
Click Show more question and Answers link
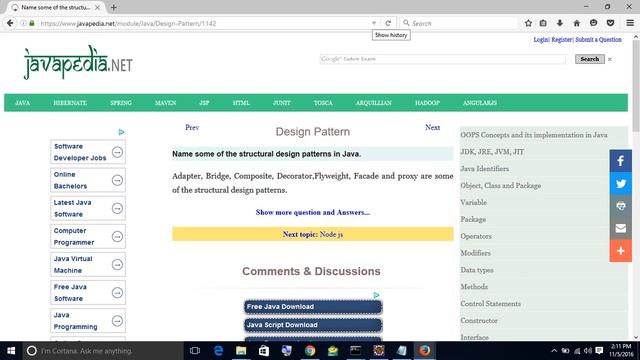(x=313, y=212)
